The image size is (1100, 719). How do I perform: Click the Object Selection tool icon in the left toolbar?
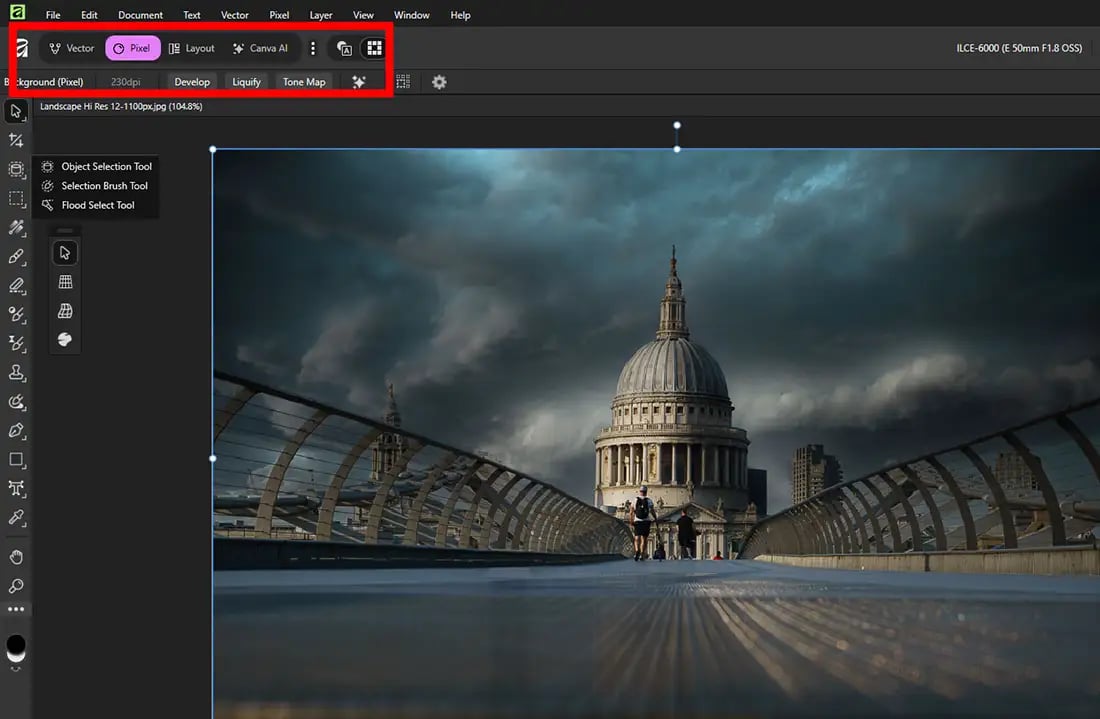click(16, 169)
